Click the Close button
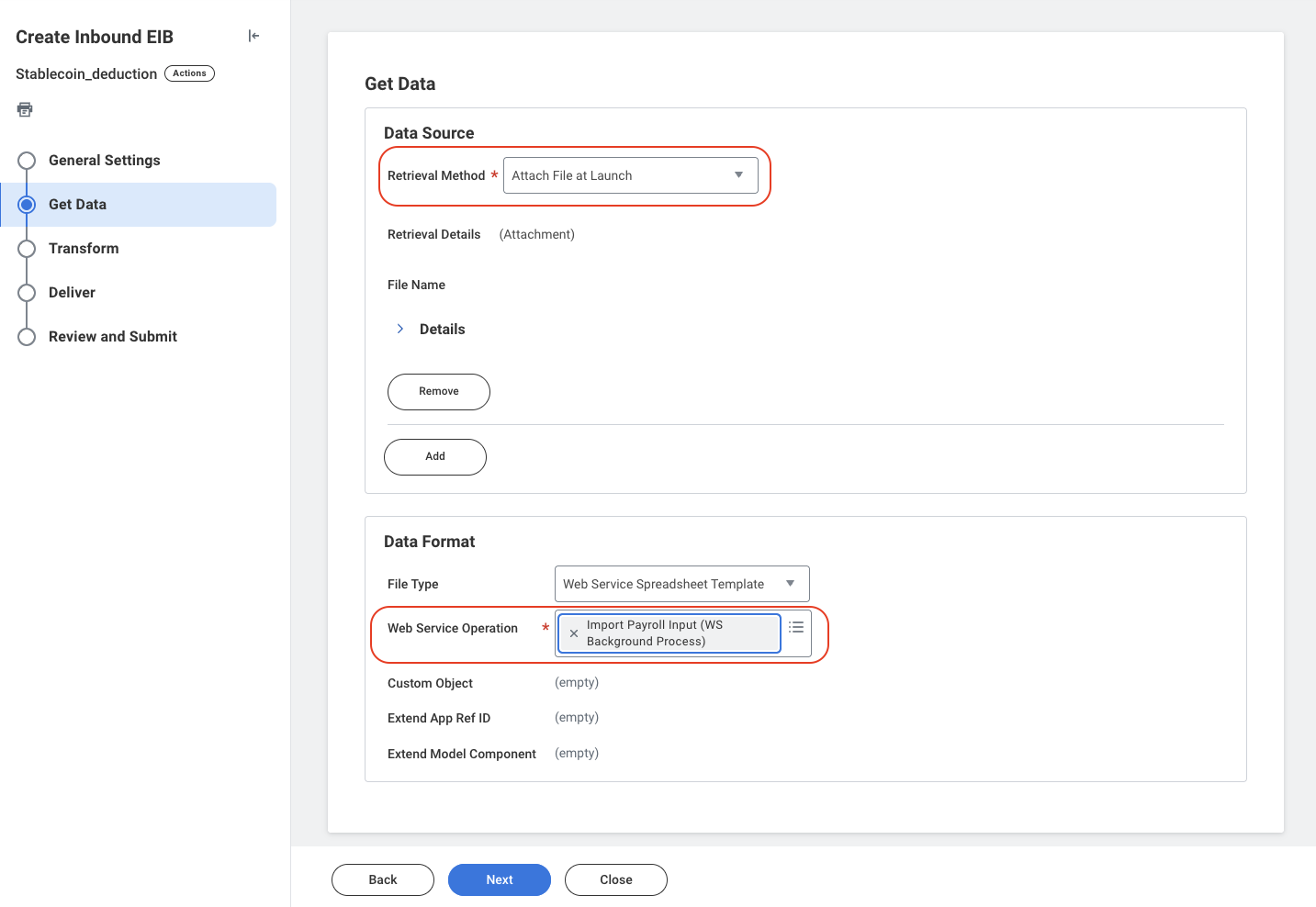This screenshot has height=907, width=1316. click(616, 879)
